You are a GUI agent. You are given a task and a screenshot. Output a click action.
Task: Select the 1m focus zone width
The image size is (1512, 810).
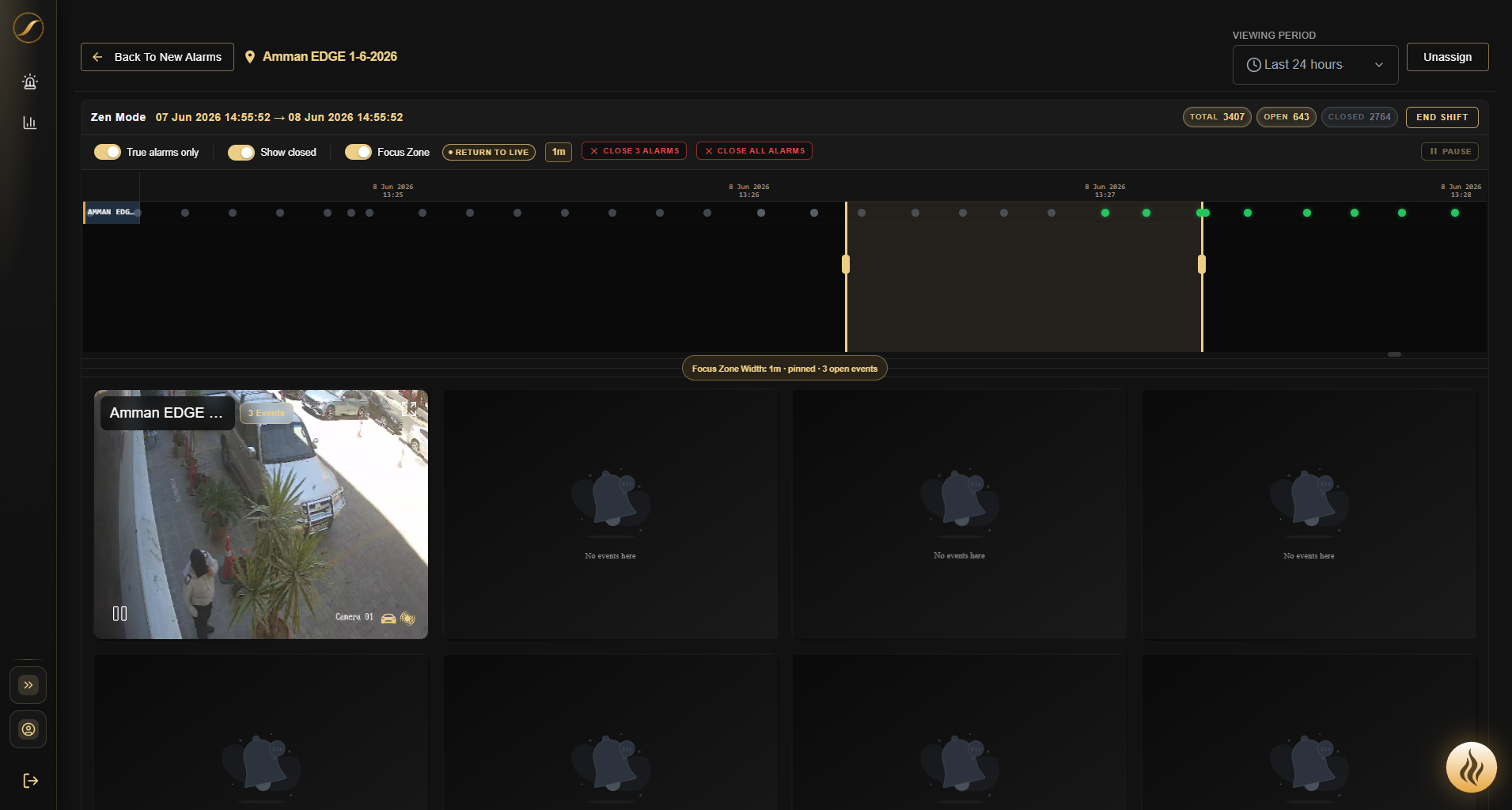click(559, 152)
